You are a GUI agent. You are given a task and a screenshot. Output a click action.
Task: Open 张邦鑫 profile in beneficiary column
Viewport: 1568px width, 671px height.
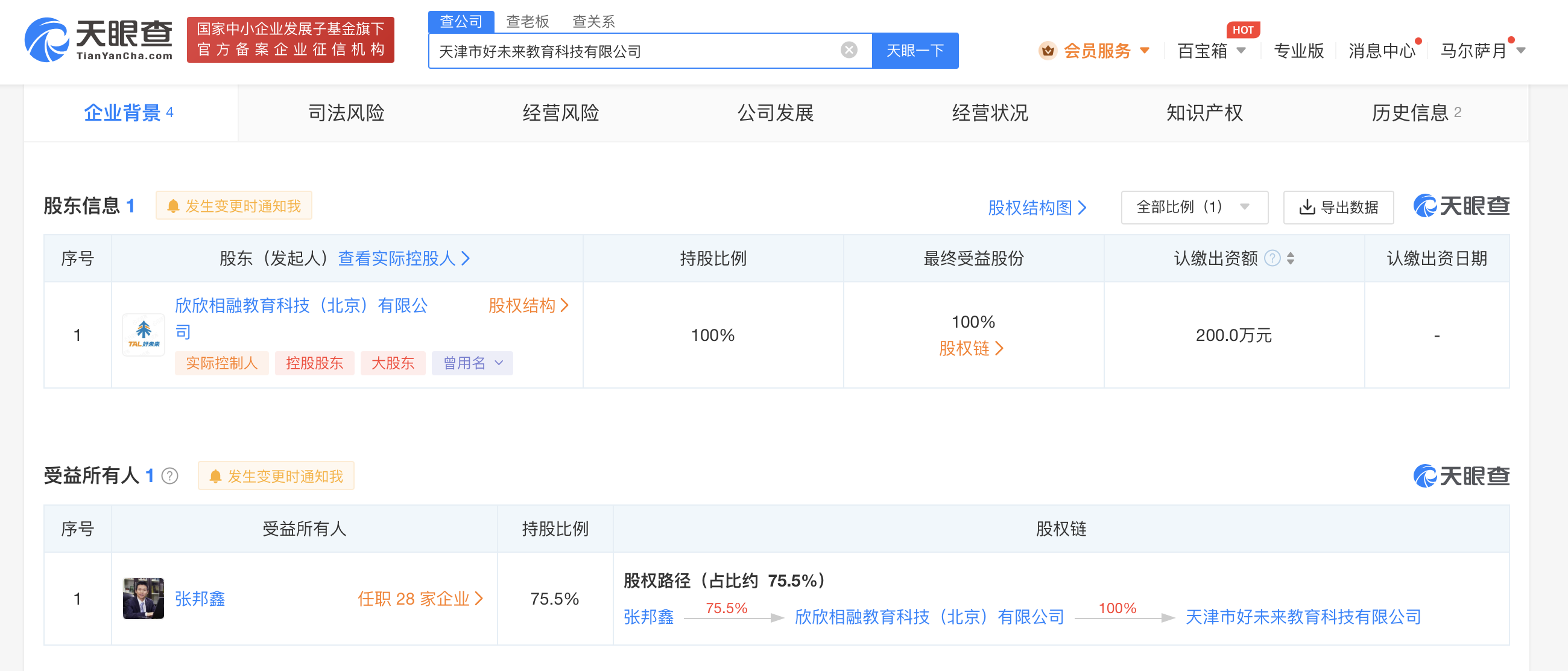200,599
